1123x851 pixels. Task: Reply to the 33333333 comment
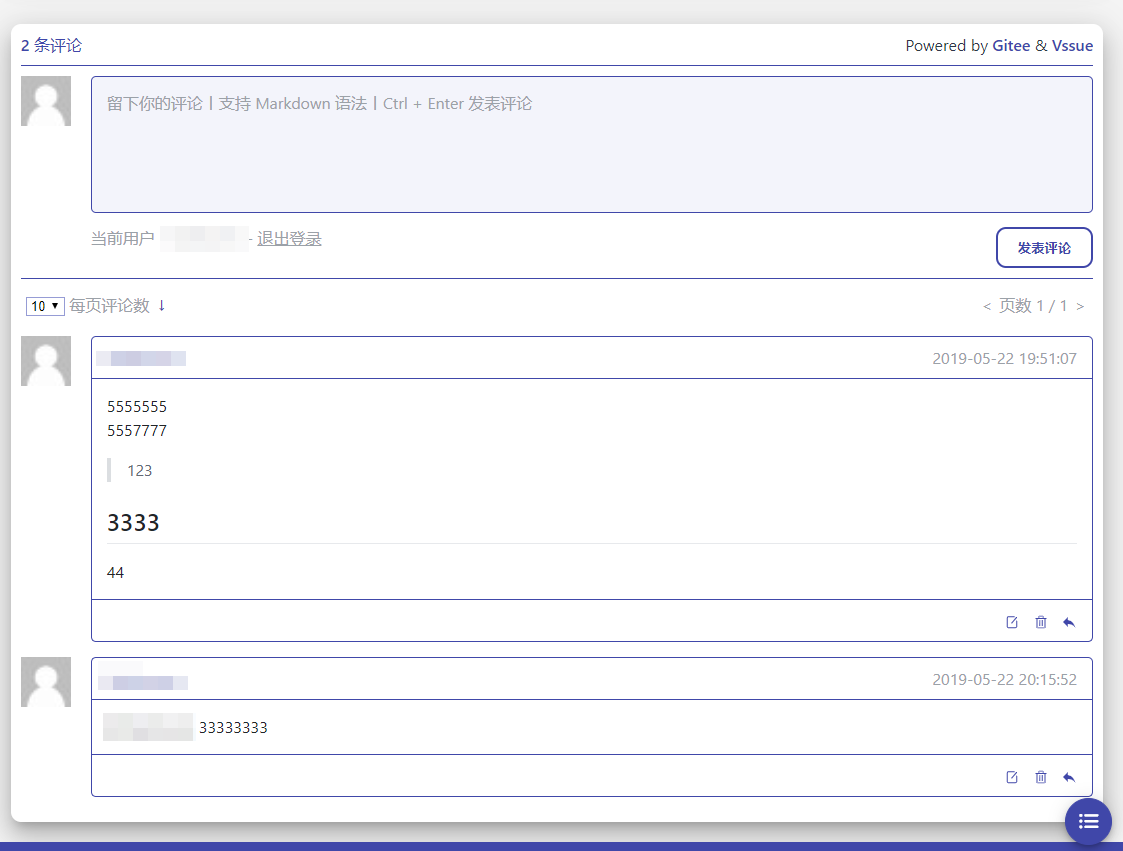(1069, 777)
